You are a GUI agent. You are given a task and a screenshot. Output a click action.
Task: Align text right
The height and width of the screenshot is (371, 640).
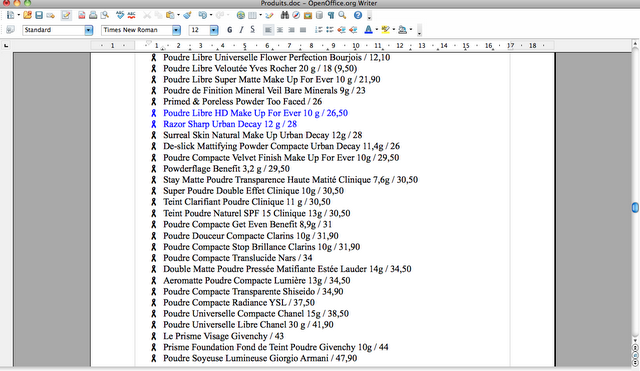291,30
